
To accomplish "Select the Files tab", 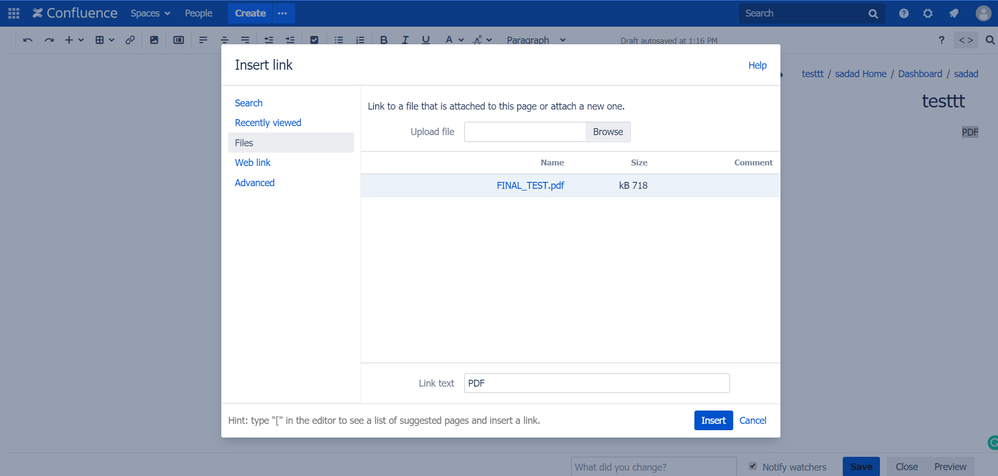I will (291, 143).
